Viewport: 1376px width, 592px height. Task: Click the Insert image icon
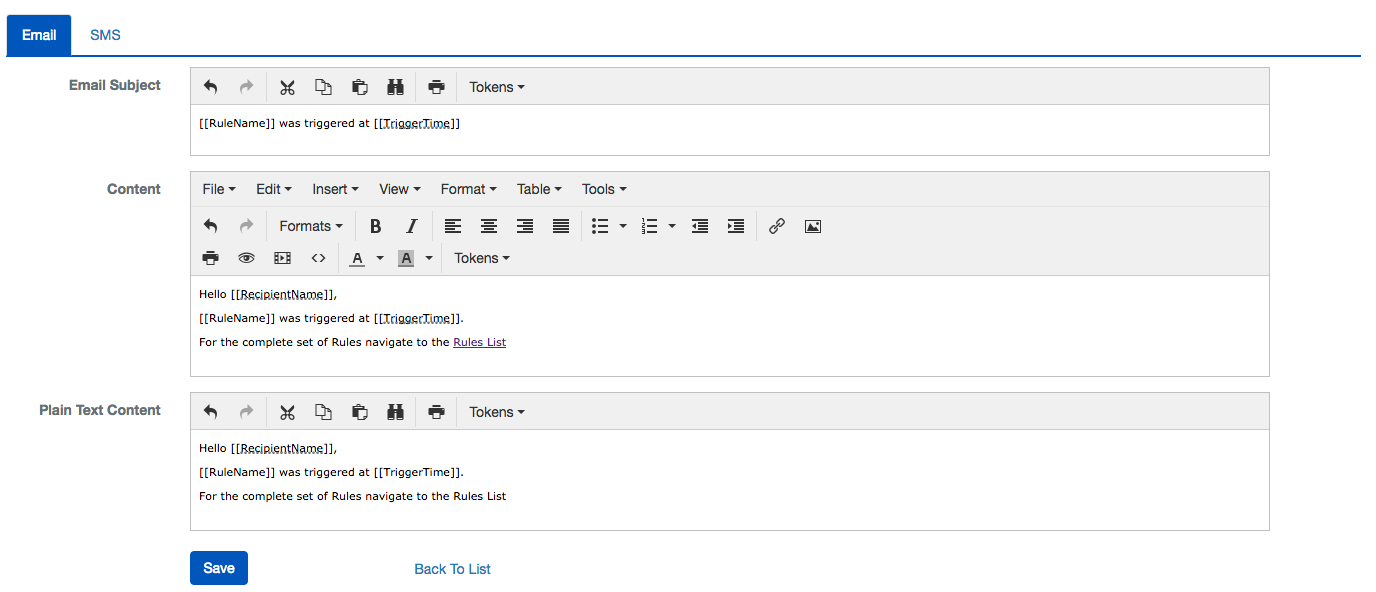point(813,226)
